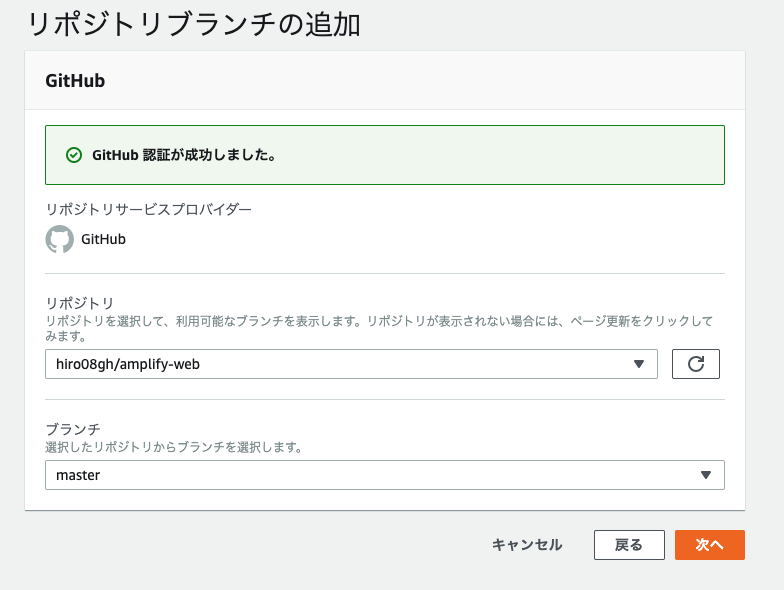Click the キャンセル link

(x=526, y=545)
